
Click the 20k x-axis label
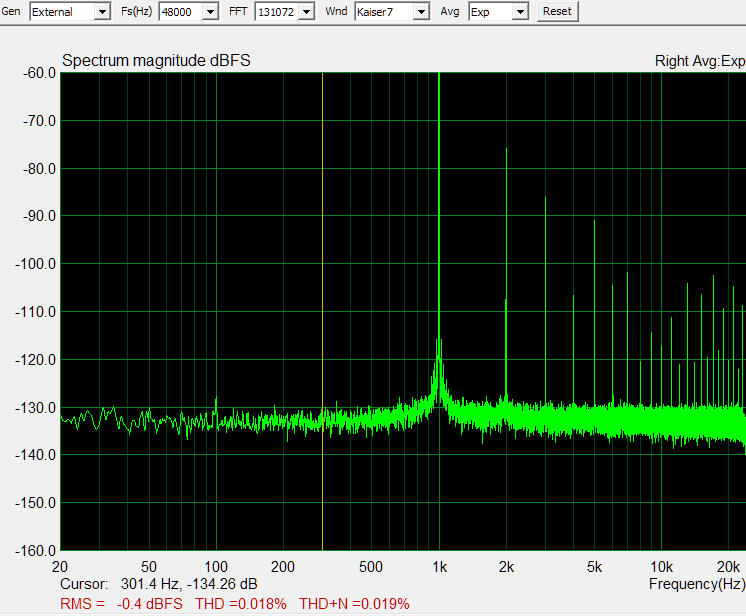728,567
